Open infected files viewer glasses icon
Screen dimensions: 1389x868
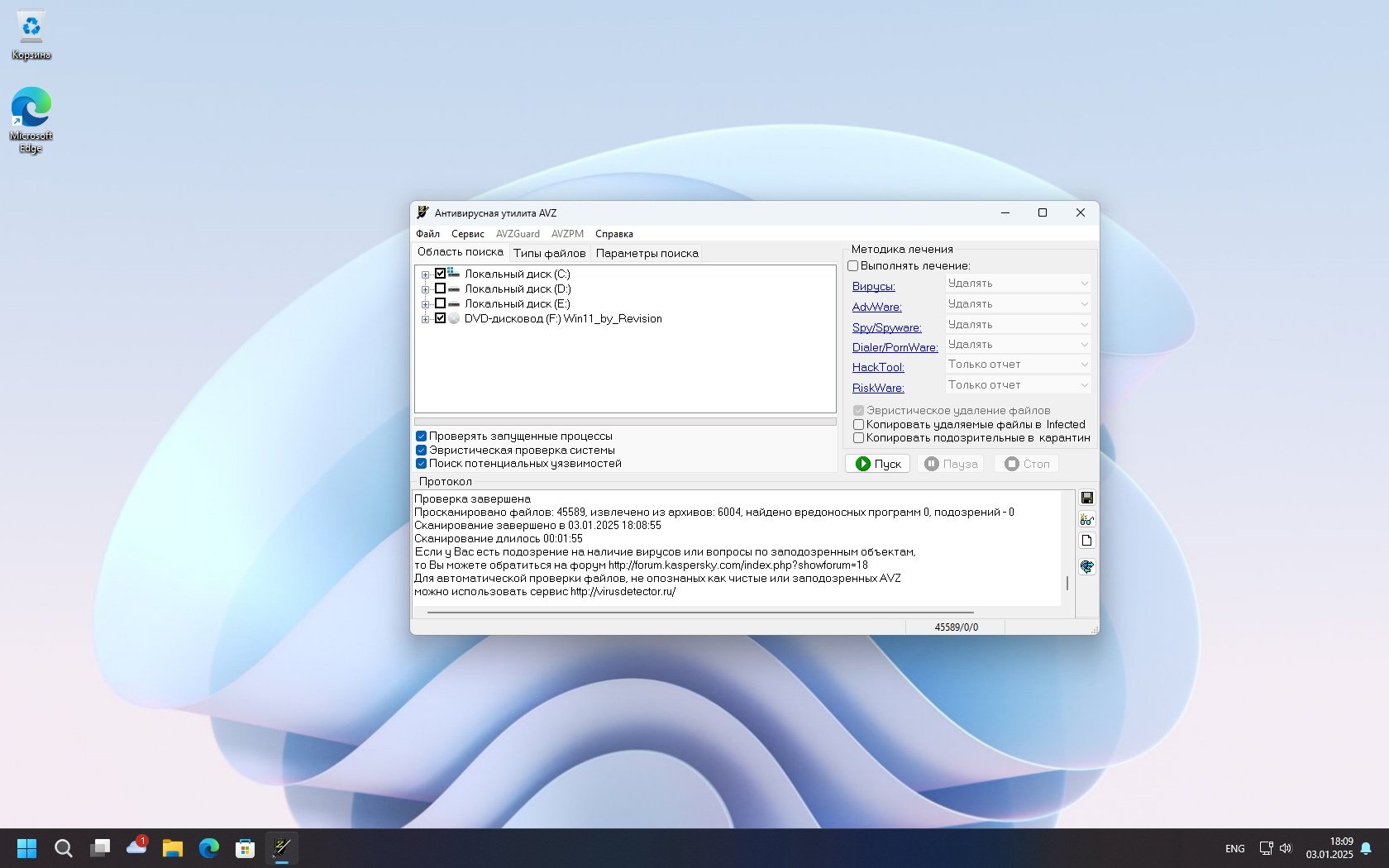point(1086,520)
